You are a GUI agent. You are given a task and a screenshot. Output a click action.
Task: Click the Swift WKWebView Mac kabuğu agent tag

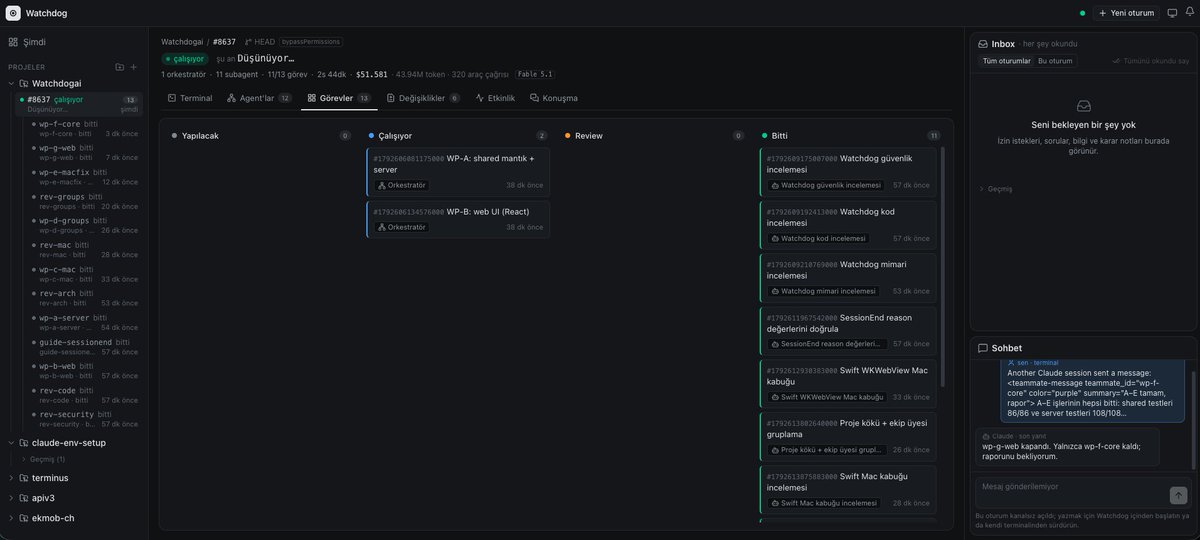(x=827, y=397)
